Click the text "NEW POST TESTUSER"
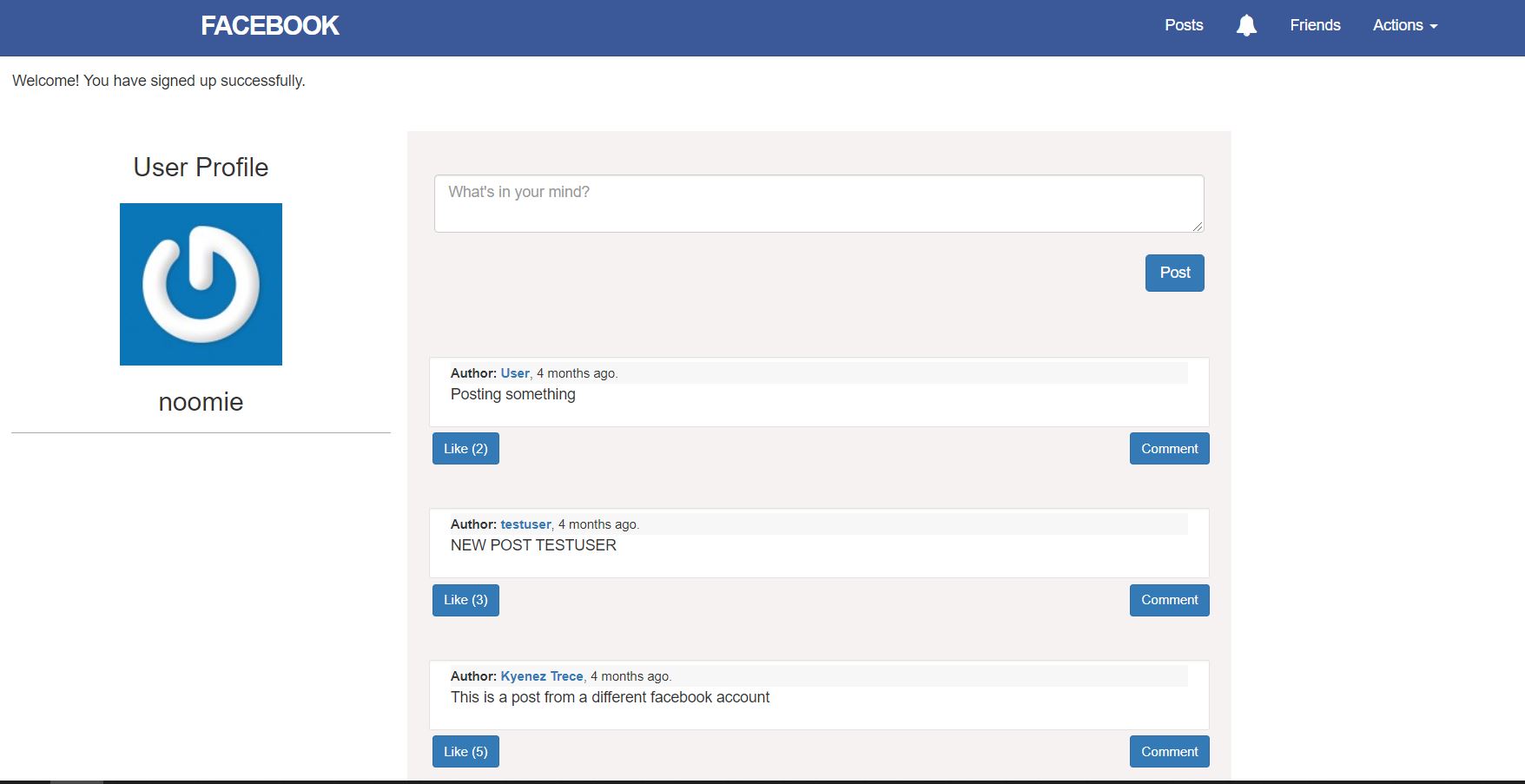 pyautogui.click(x=533, y=545)
